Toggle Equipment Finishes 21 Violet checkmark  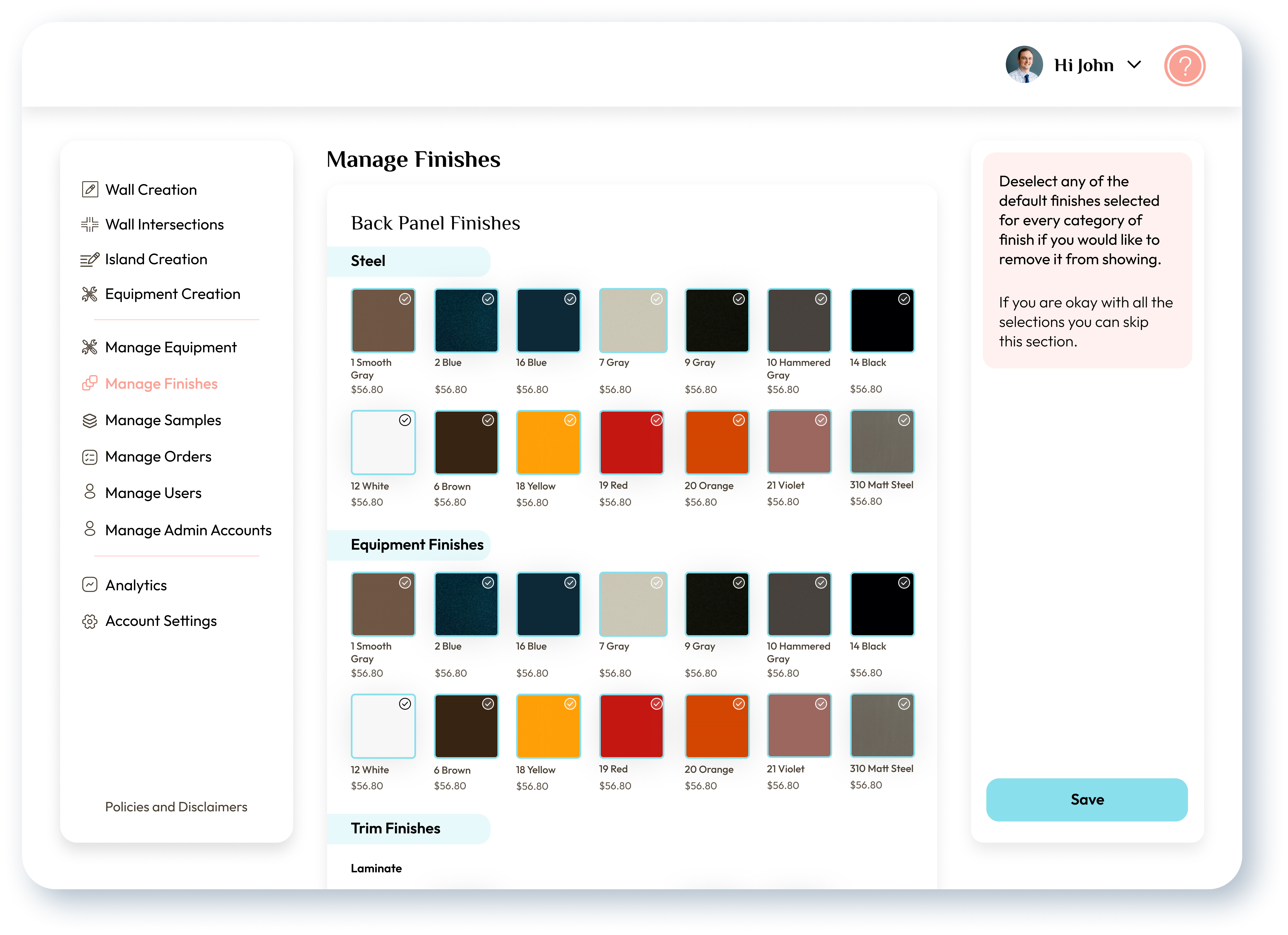pyautogui.click(x=821, y=704)
